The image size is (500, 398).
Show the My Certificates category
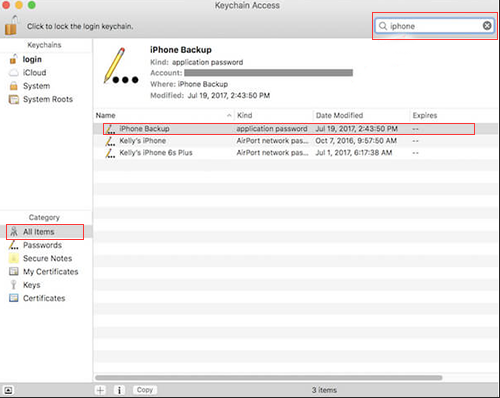(x=50, y=272)
